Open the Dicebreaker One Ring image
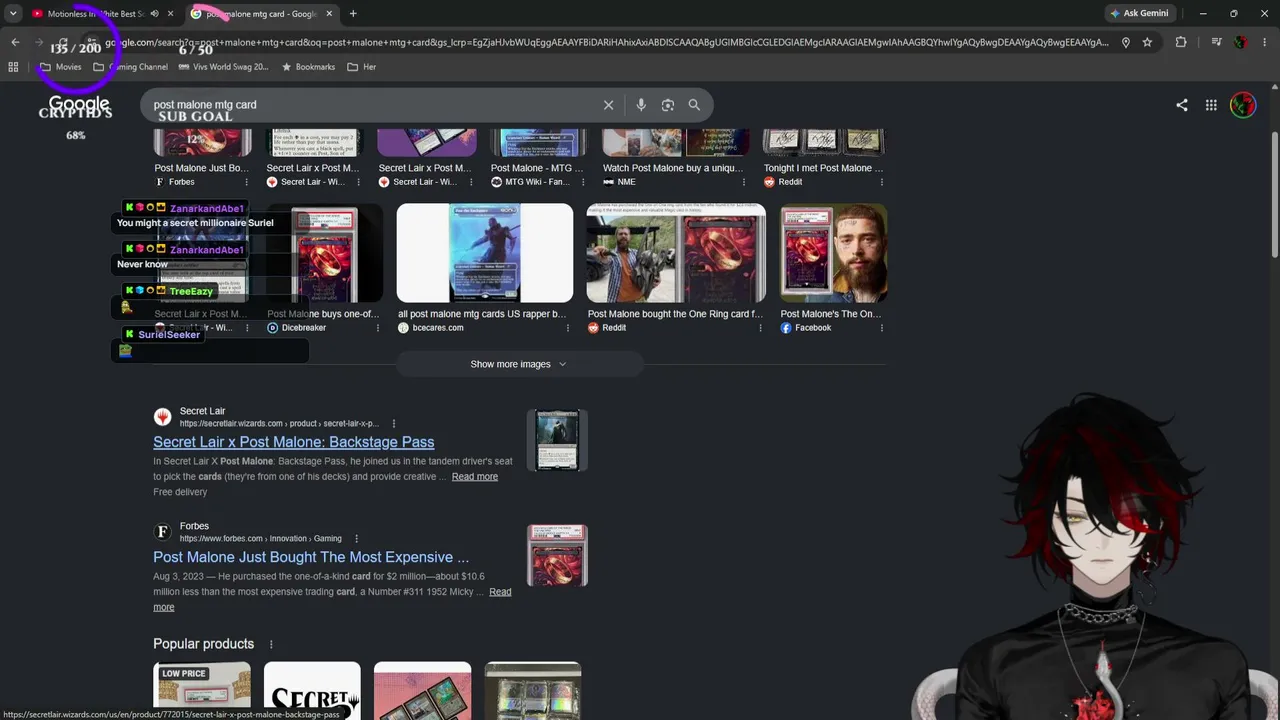 [x=325, y=253]
